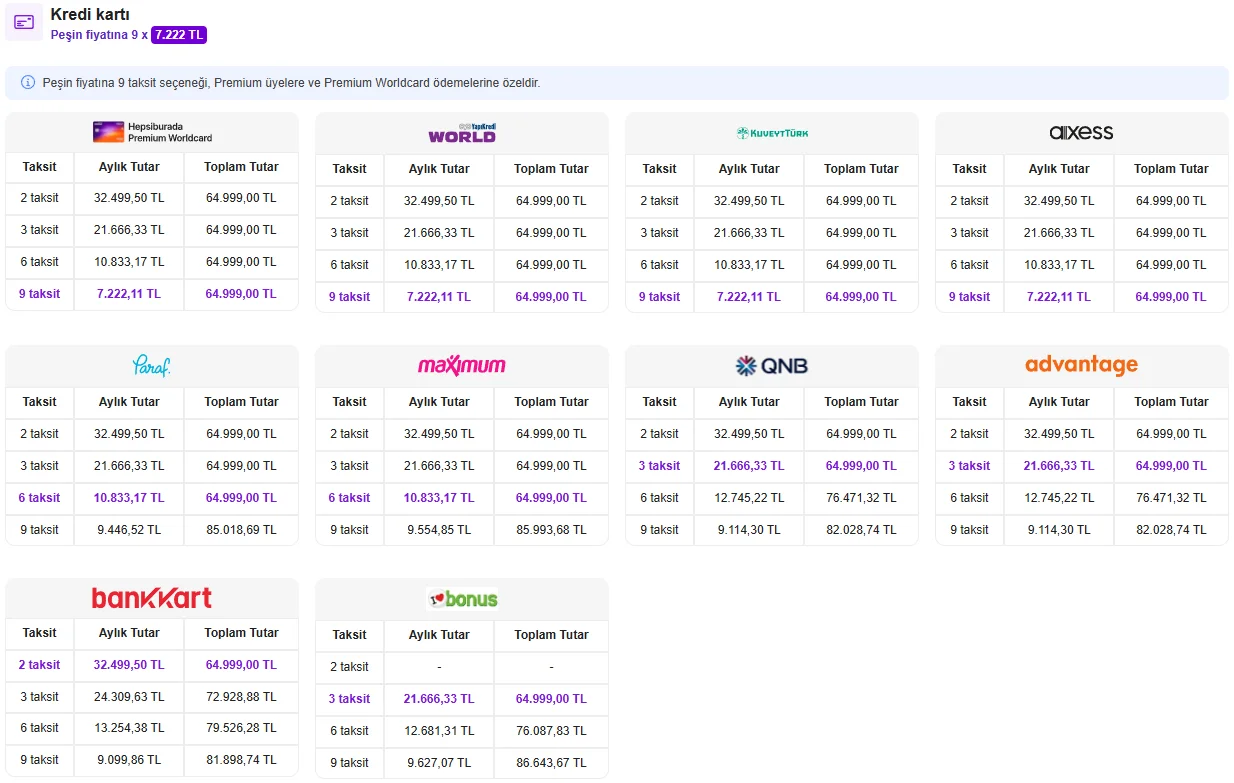Select the Advantage card logo
1234x783 pixels.
(1081, 365)
